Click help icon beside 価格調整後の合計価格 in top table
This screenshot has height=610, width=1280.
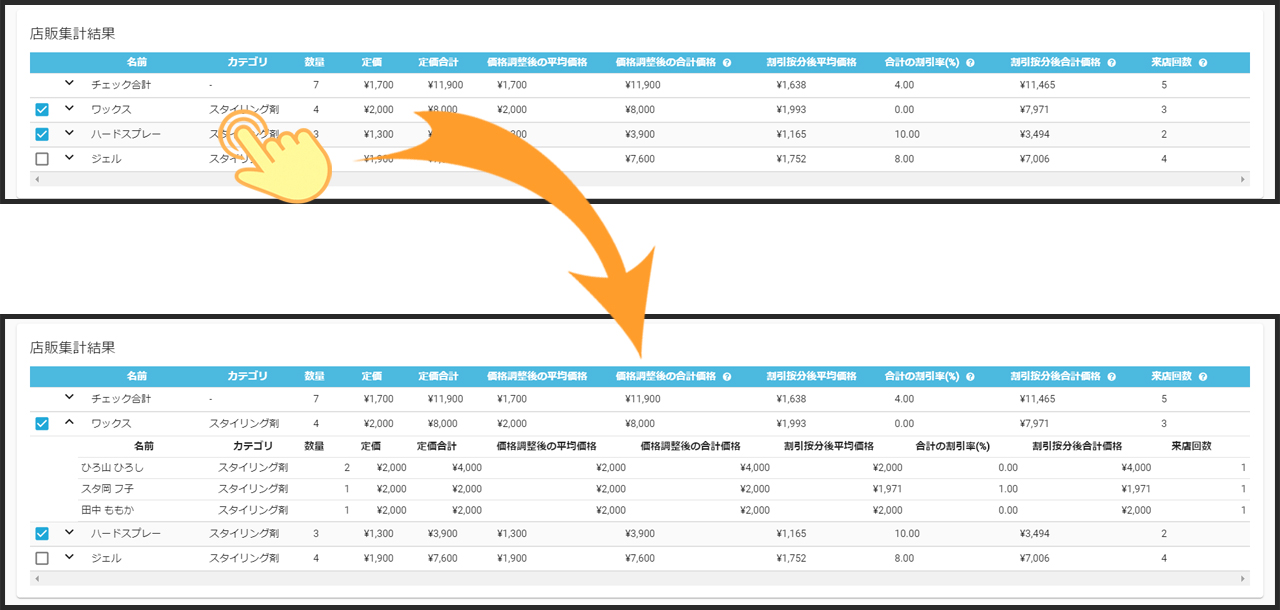click(x=726, y=62)
